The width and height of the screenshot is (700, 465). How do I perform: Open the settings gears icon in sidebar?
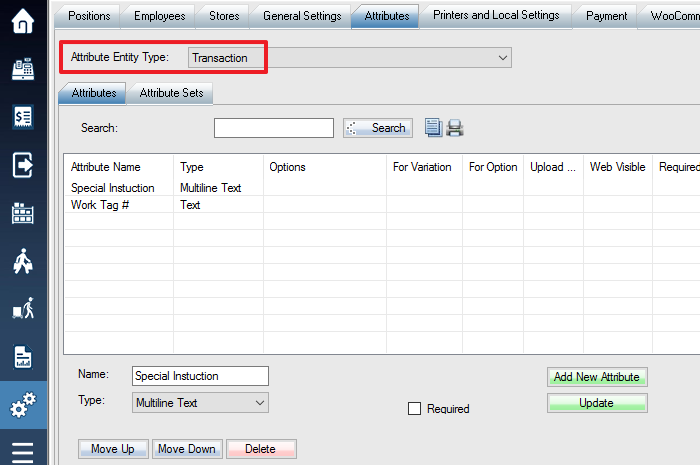point(23,405)
